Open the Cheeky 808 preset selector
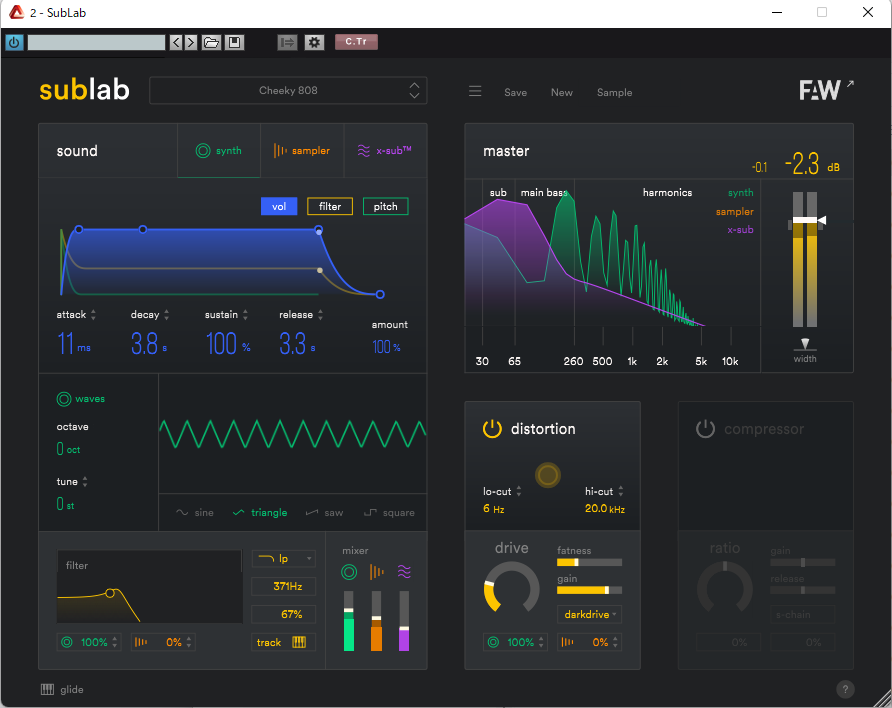Image resolution: width=892 pixels, height=708 pixels. 288,90
